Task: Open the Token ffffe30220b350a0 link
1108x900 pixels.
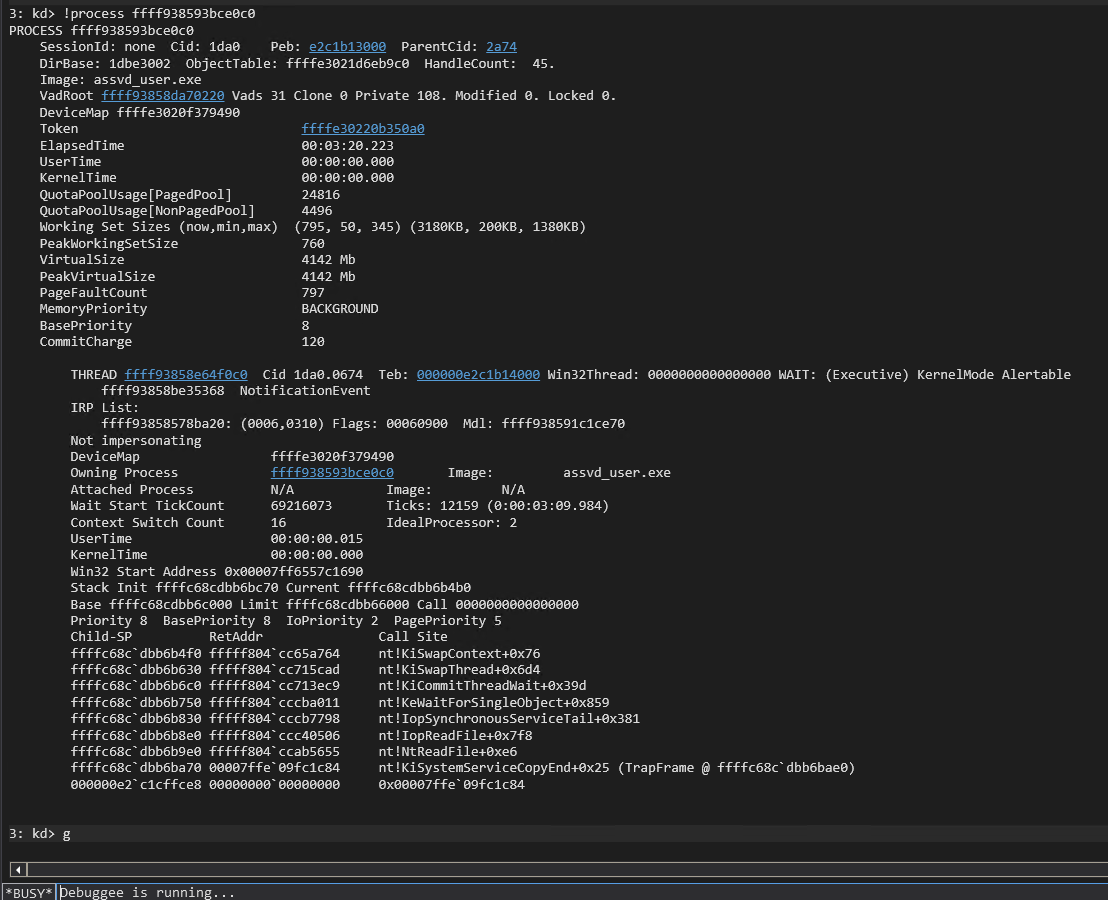Action: (362, 129)
